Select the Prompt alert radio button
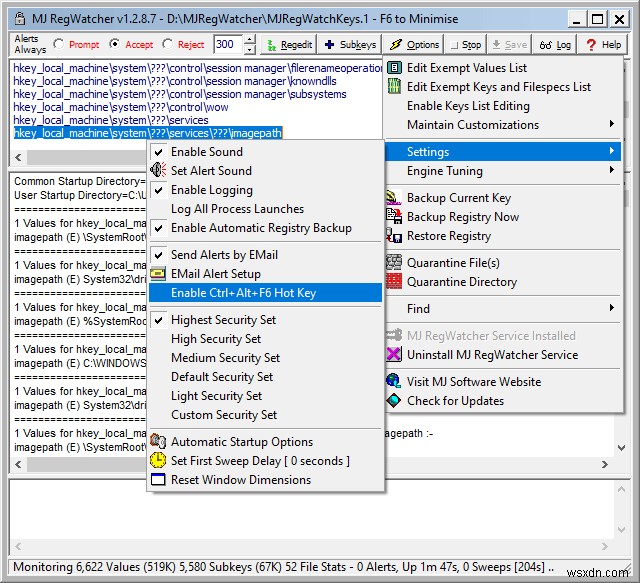The height and width of the screenshot is (583, 640). 59,44
